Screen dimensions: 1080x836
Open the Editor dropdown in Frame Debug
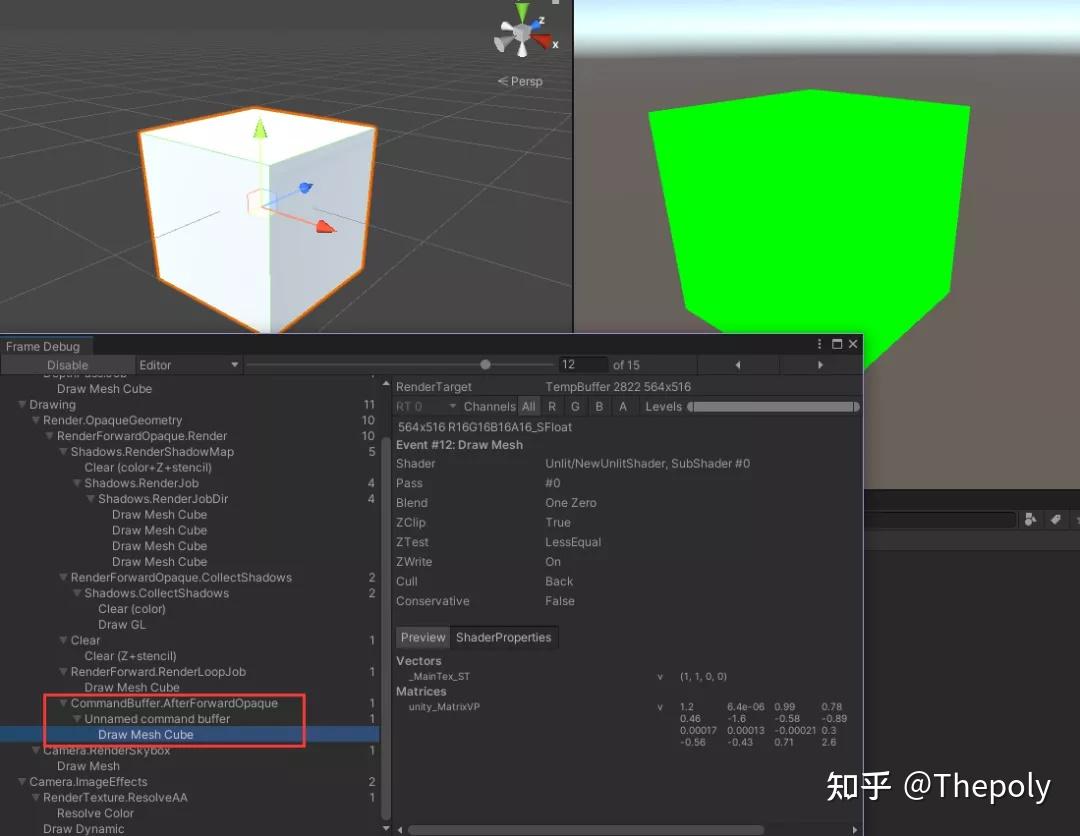(x=190, y=364)
